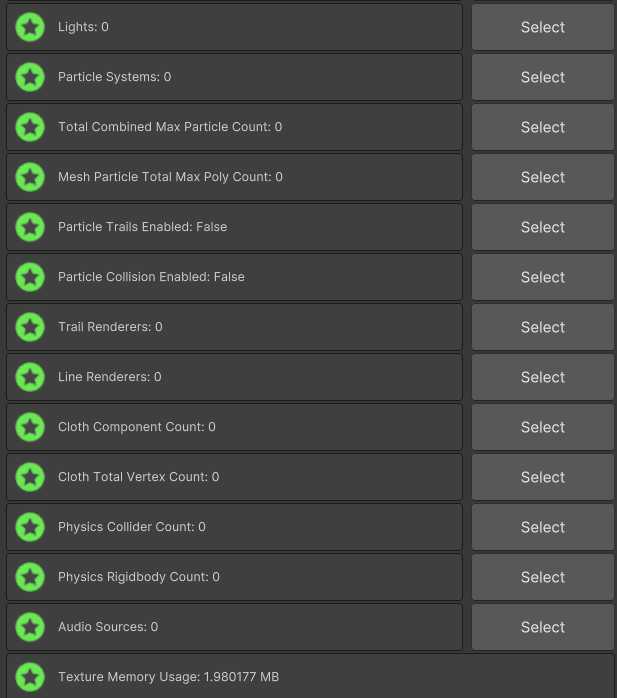The width and height of the screenshot is (617, 698).
Task: Click the star icon next to Particle Systems
Action: [31, 77]
